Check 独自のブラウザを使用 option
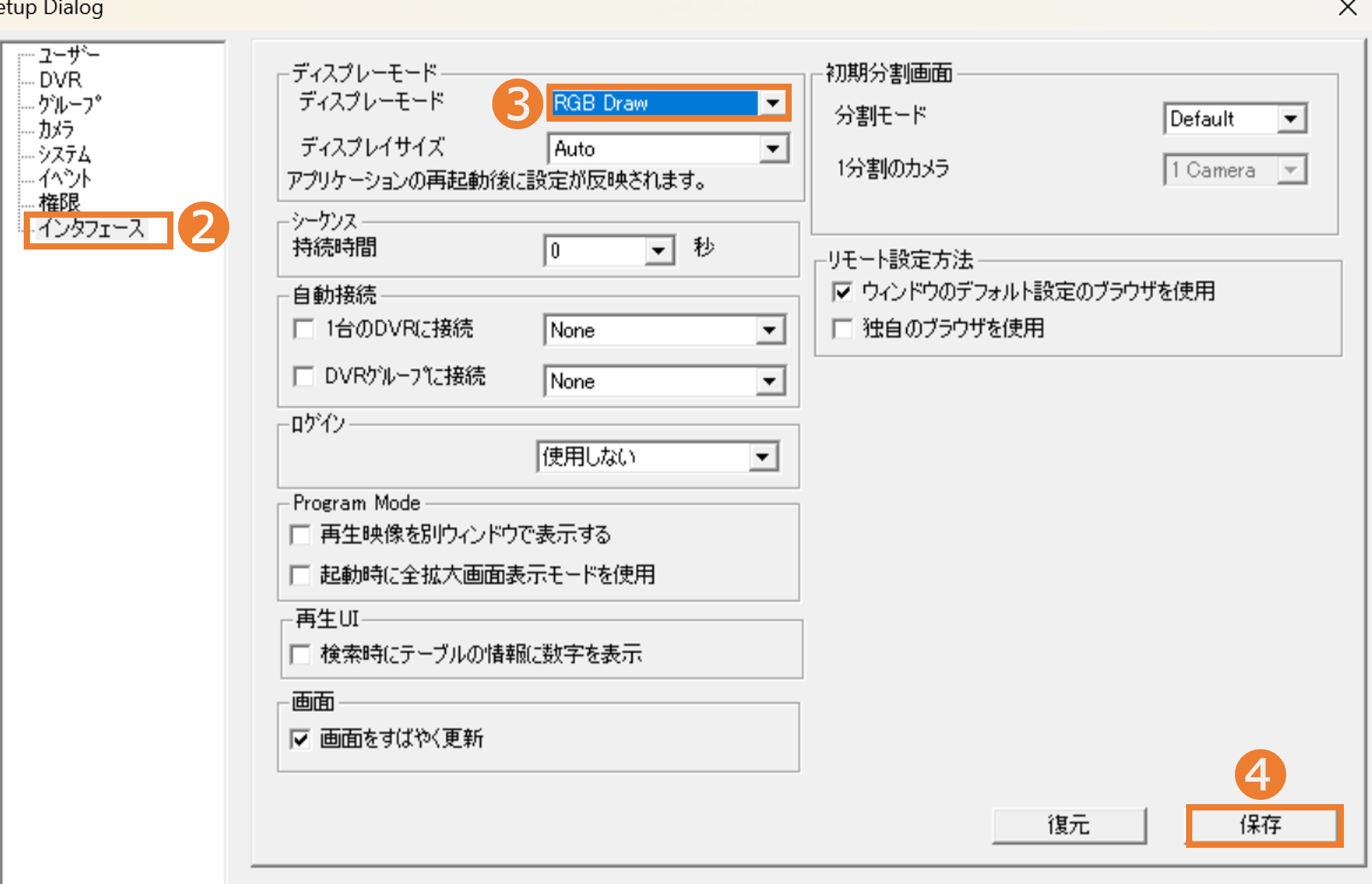 coord(843,329)
